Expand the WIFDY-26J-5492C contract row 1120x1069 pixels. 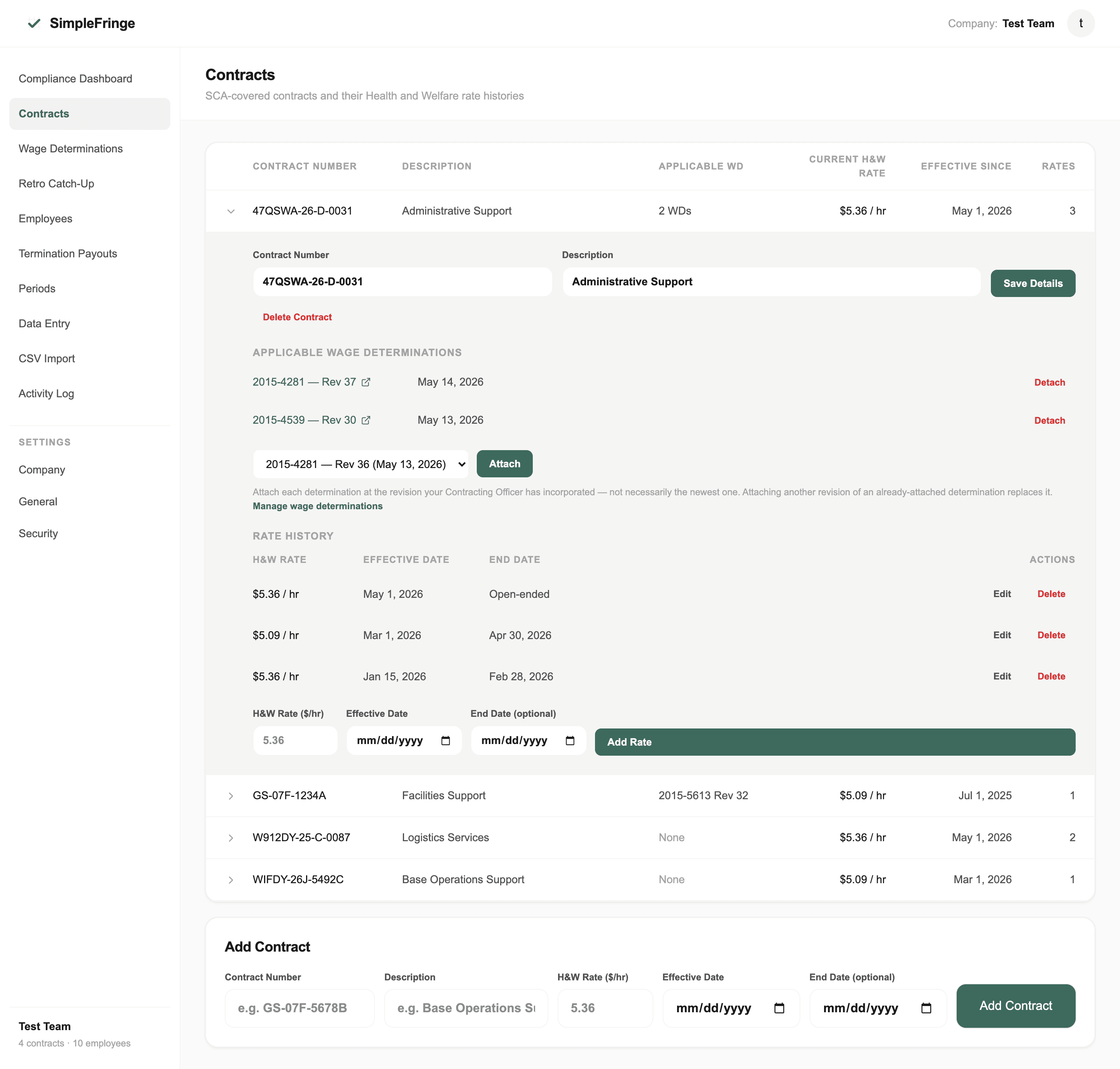231,880
